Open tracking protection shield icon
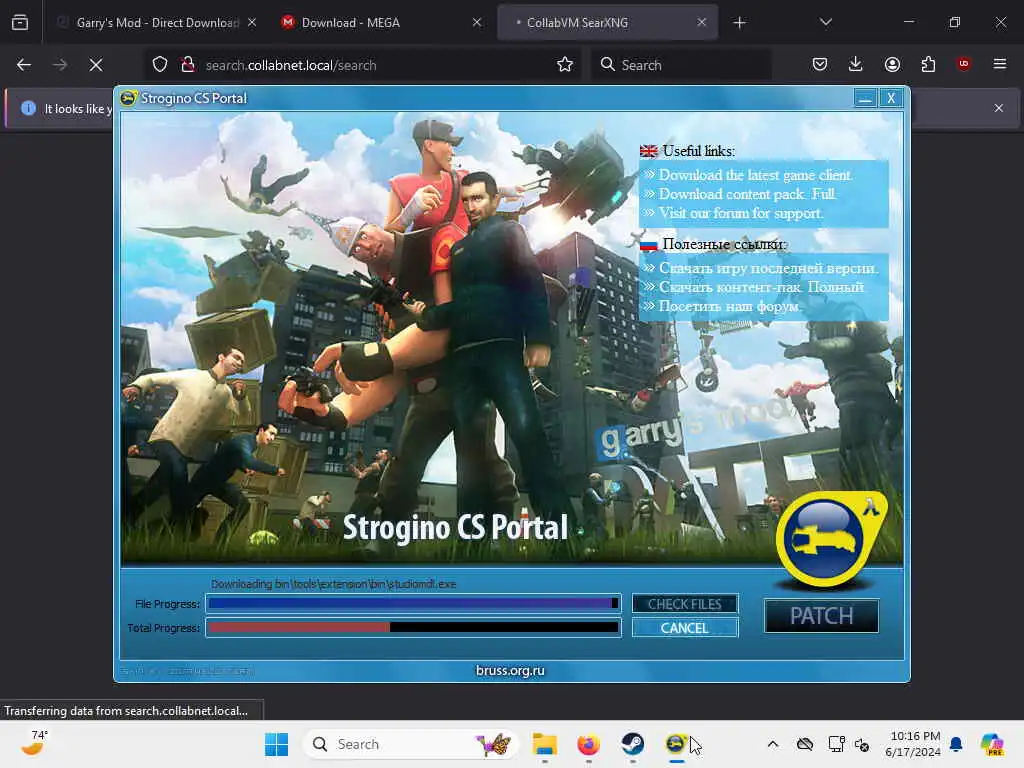 (x=160, y=64)
